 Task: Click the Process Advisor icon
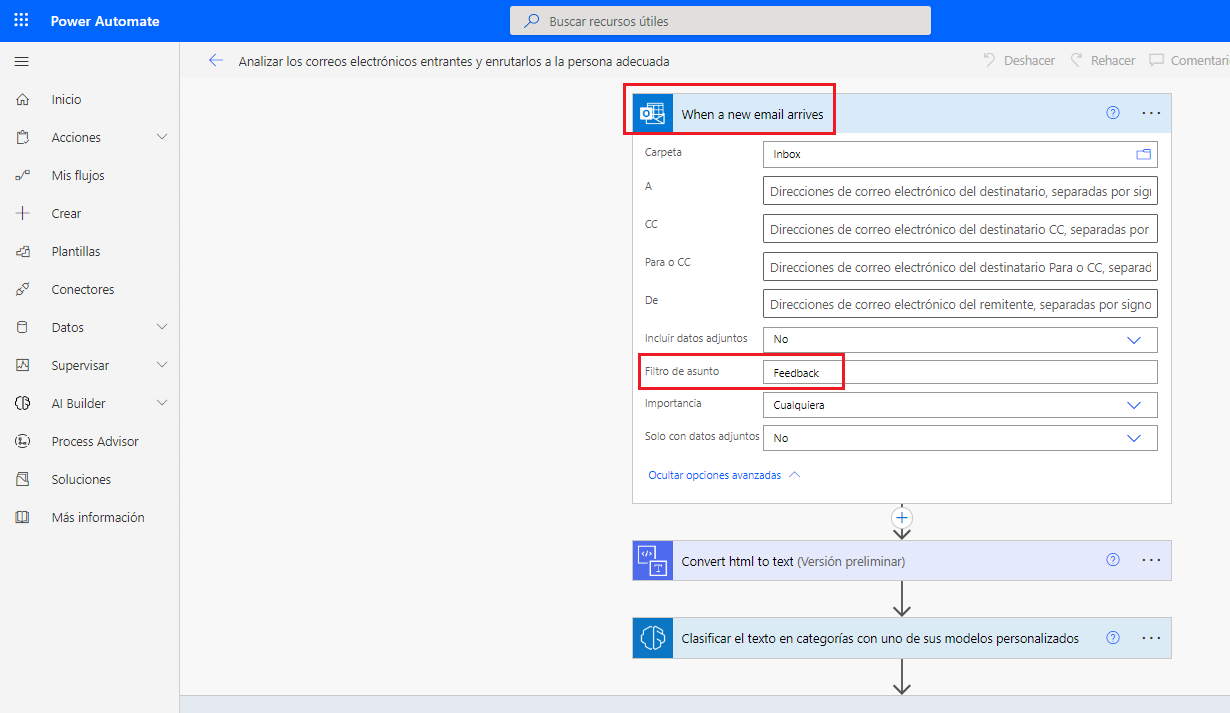[x=23, y=442]
